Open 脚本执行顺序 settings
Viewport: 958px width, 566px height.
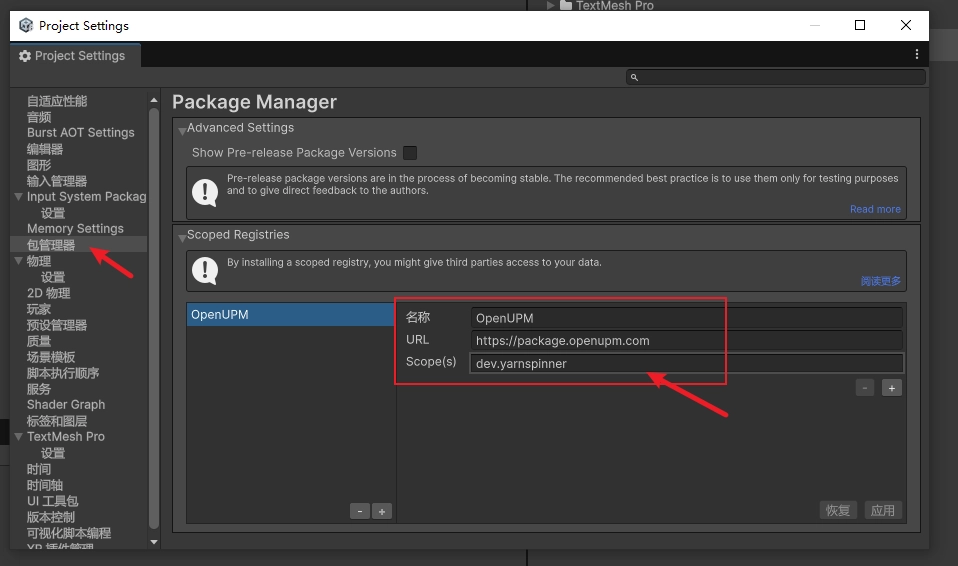[x=63, y=373]
